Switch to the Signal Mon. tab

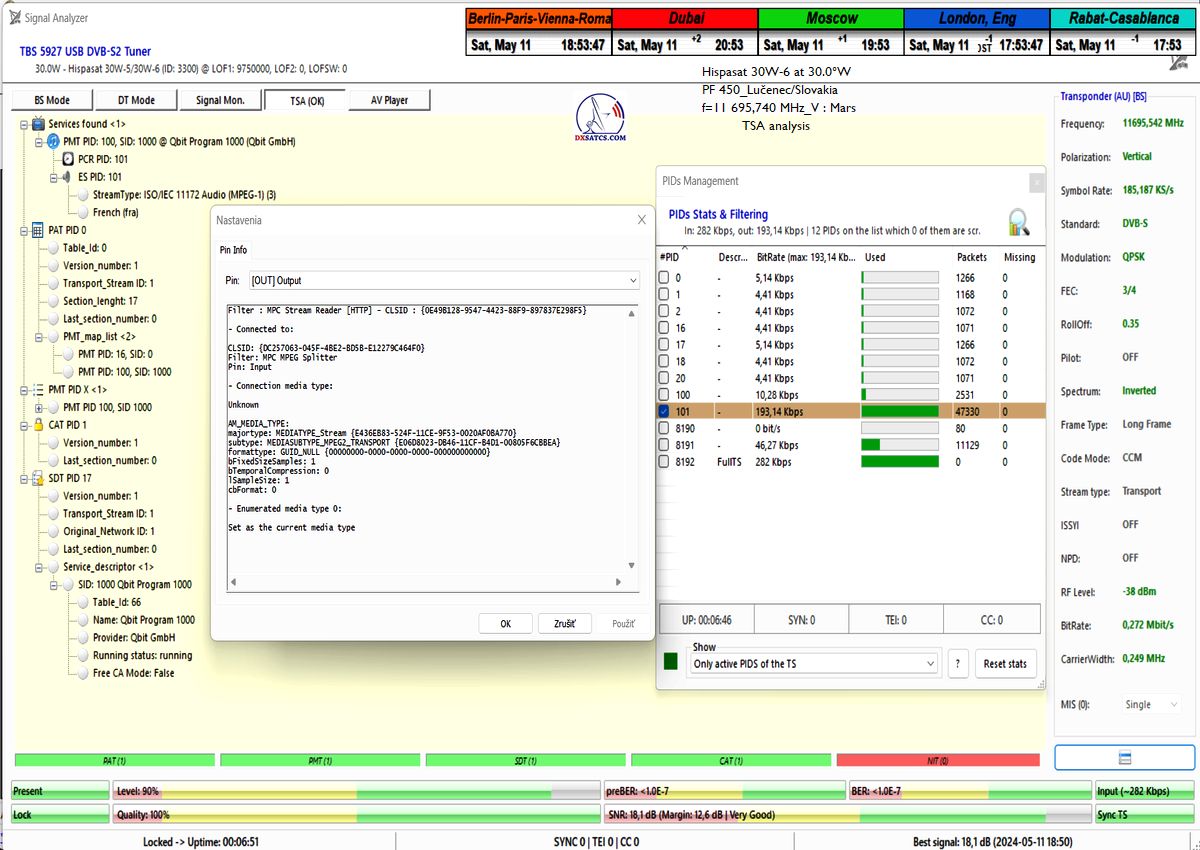coord(221,100)
